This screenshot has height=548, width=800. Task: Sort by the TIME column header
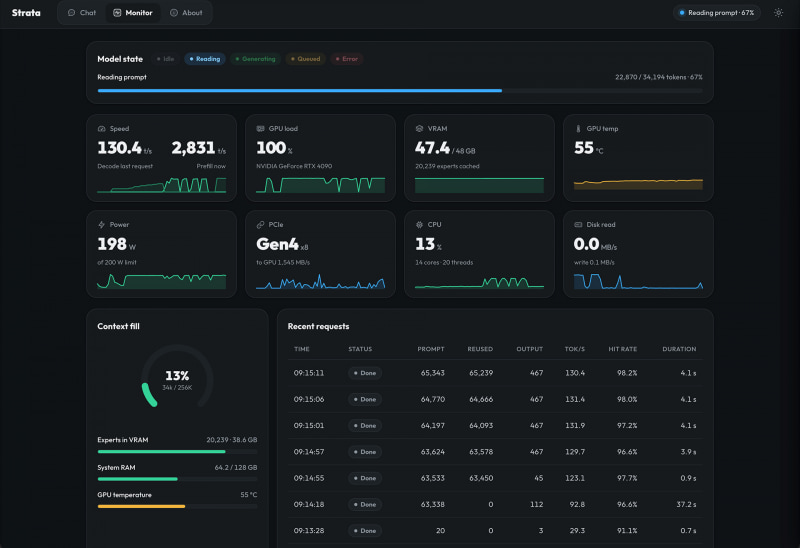[x=302, y=349]
